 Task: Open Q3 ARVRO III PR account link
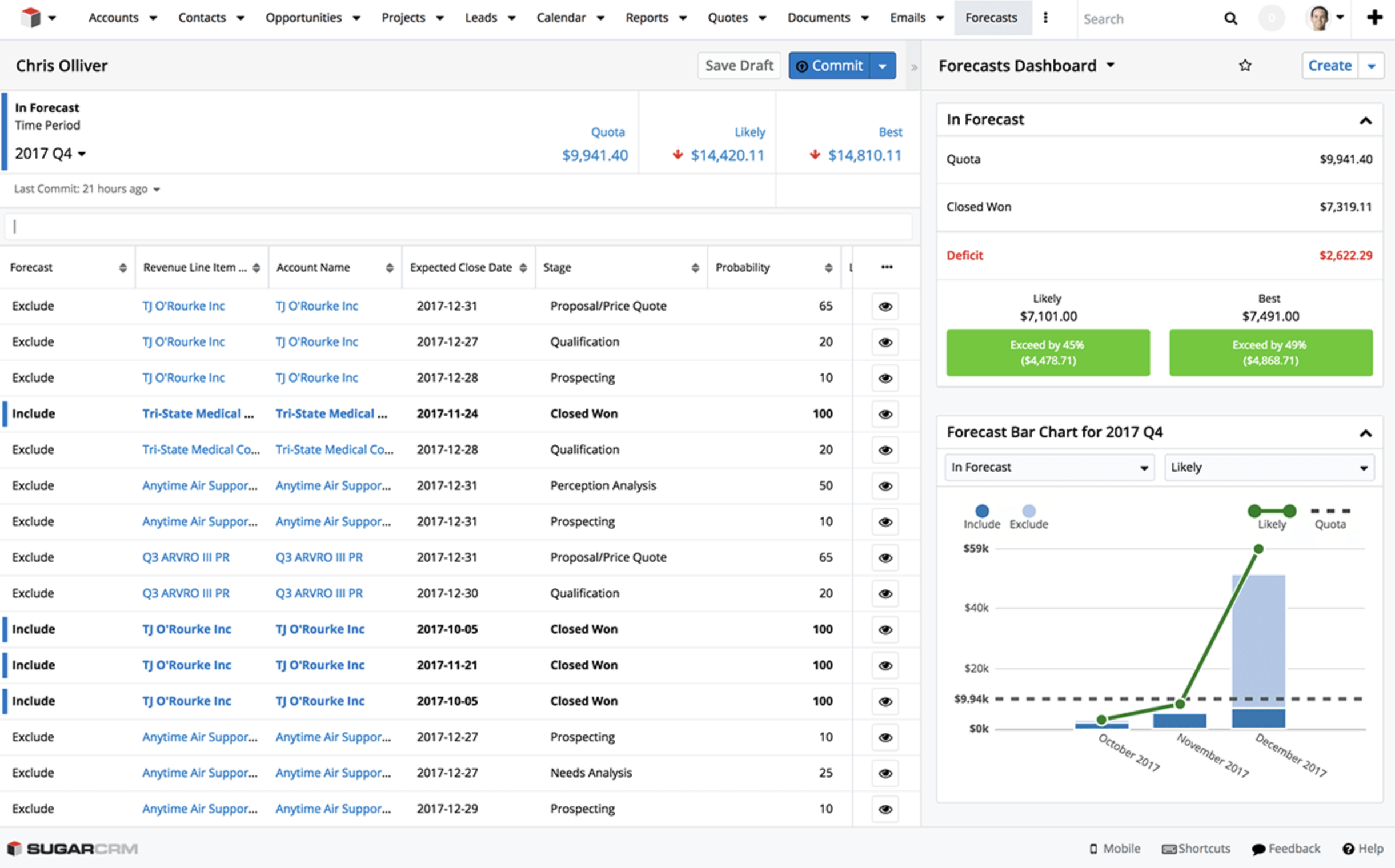[x=319, y=557]
